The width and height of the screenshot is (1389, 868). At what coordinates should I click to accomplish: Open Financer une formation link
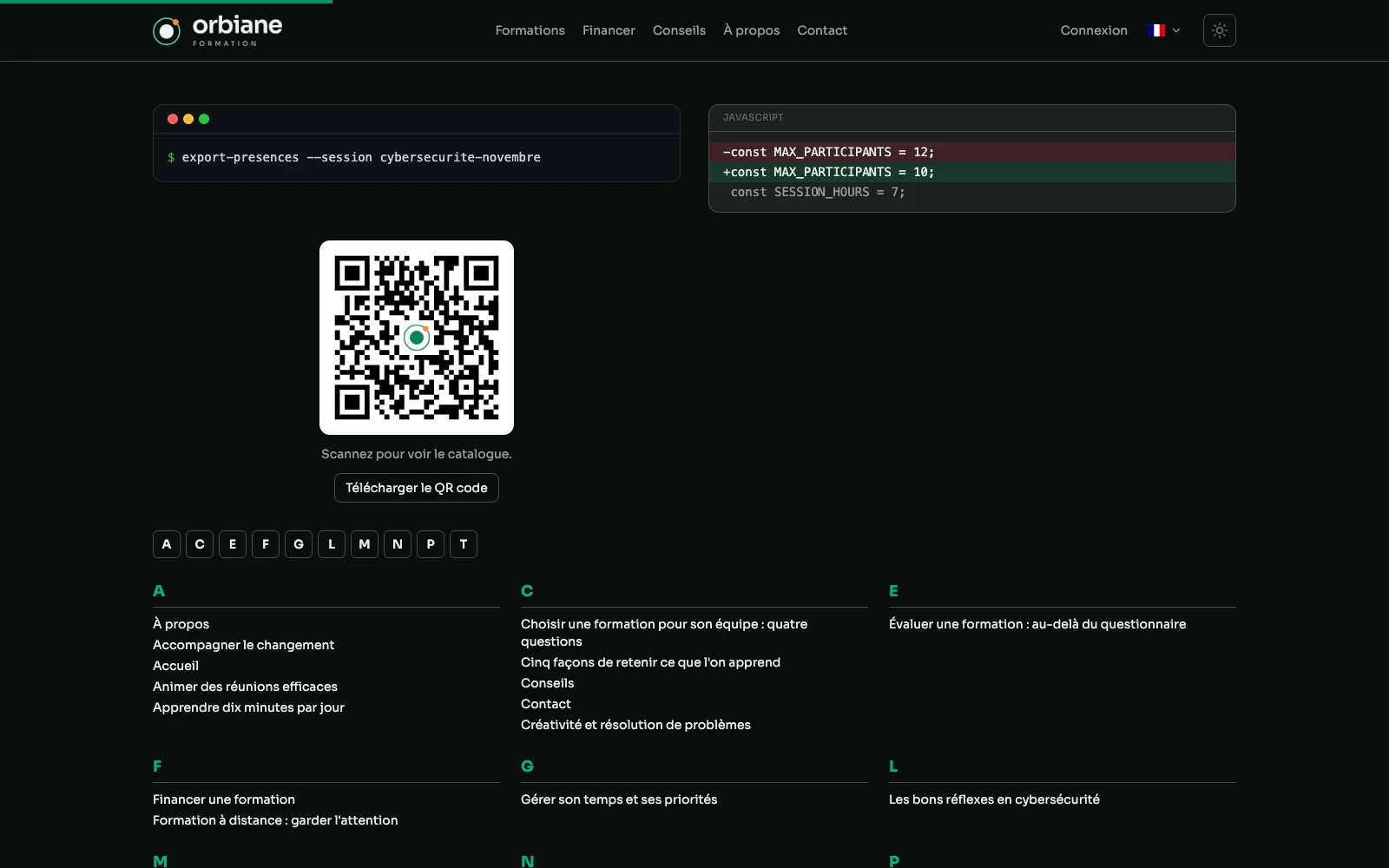click(x=224, y=799)
